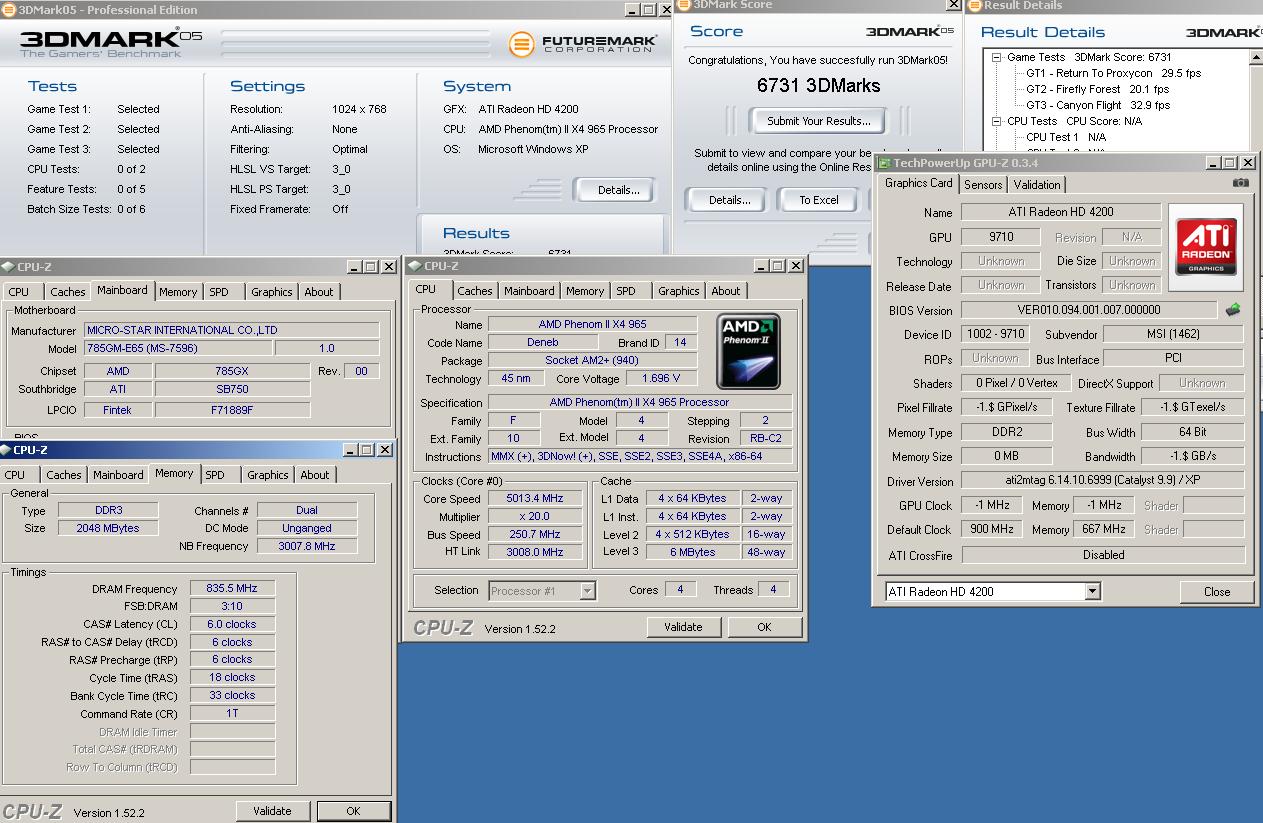Open the Processor #1 selection dropdown in CPU-Z
The width and height of the screenshot is (1263, 823).
(x=588, y=591)
